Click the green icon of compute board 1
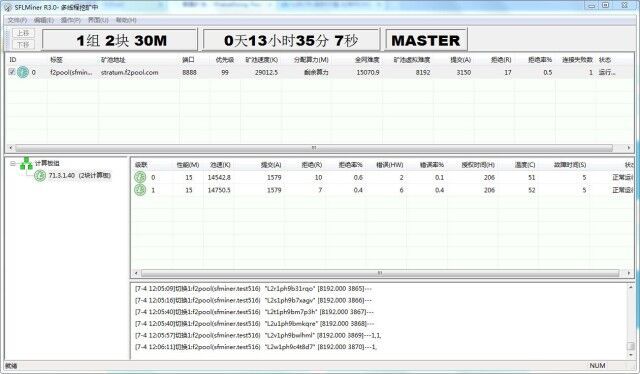The height and width of the screenshot is (374, 640). [140, 190]
